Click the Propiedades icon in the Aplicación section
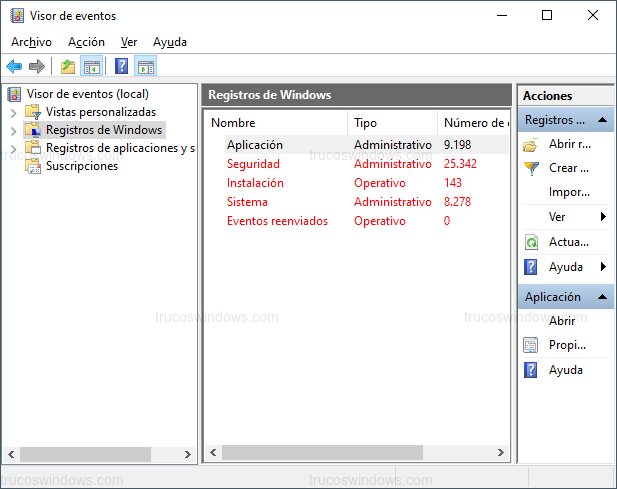 click(531, 345)
